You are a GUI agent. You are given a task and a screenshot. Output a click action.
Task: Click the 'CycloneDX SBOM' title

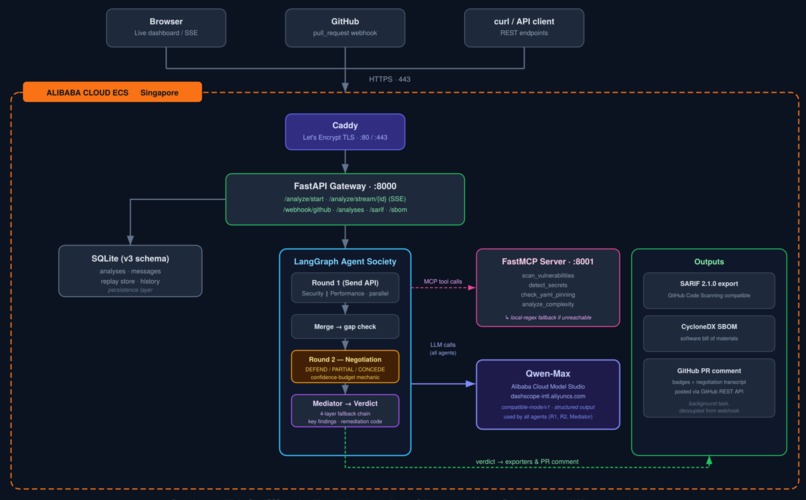(x=709, y=327)
